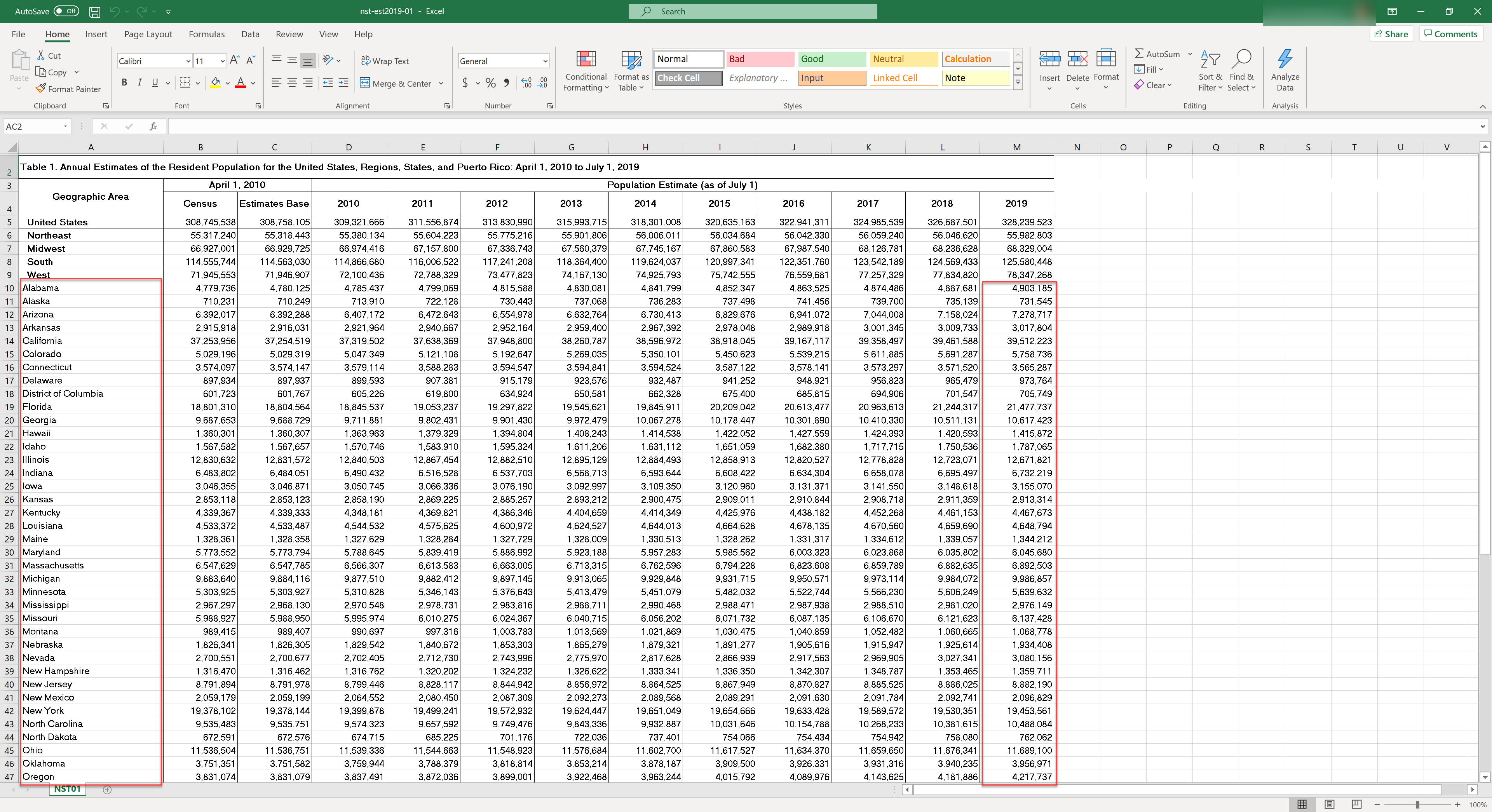This screenshot has height=812, width=1492.
Task: Click the Insert cells icon
Action: [1049, 60]
